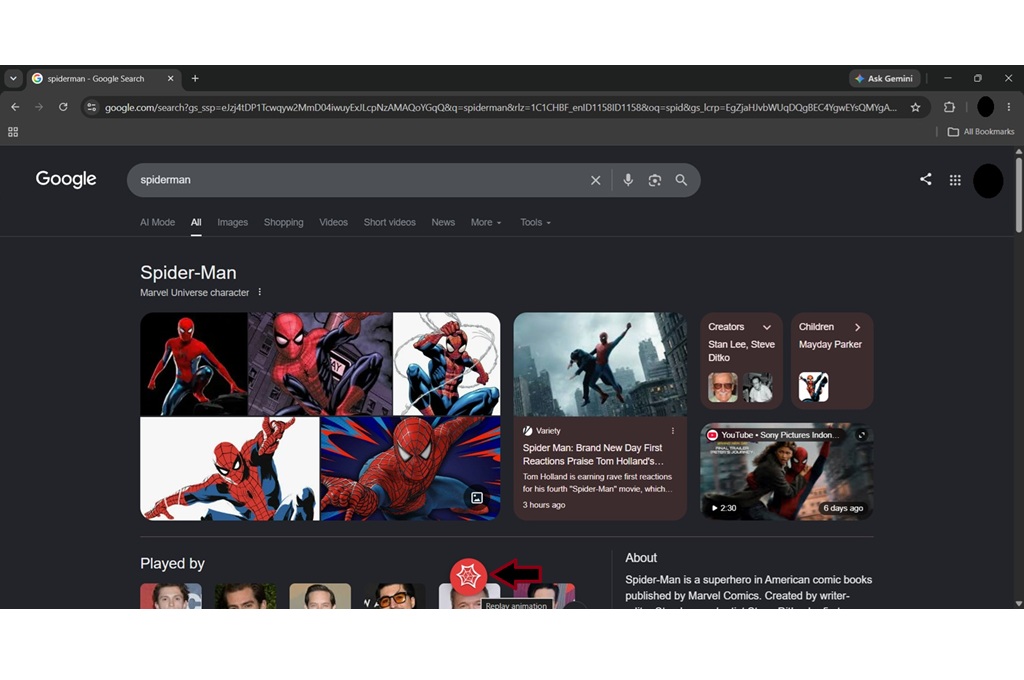The height and width of the screenshot is (680, 1024).
Task: Select the All results tab
Action: click(x=196, y=222)
